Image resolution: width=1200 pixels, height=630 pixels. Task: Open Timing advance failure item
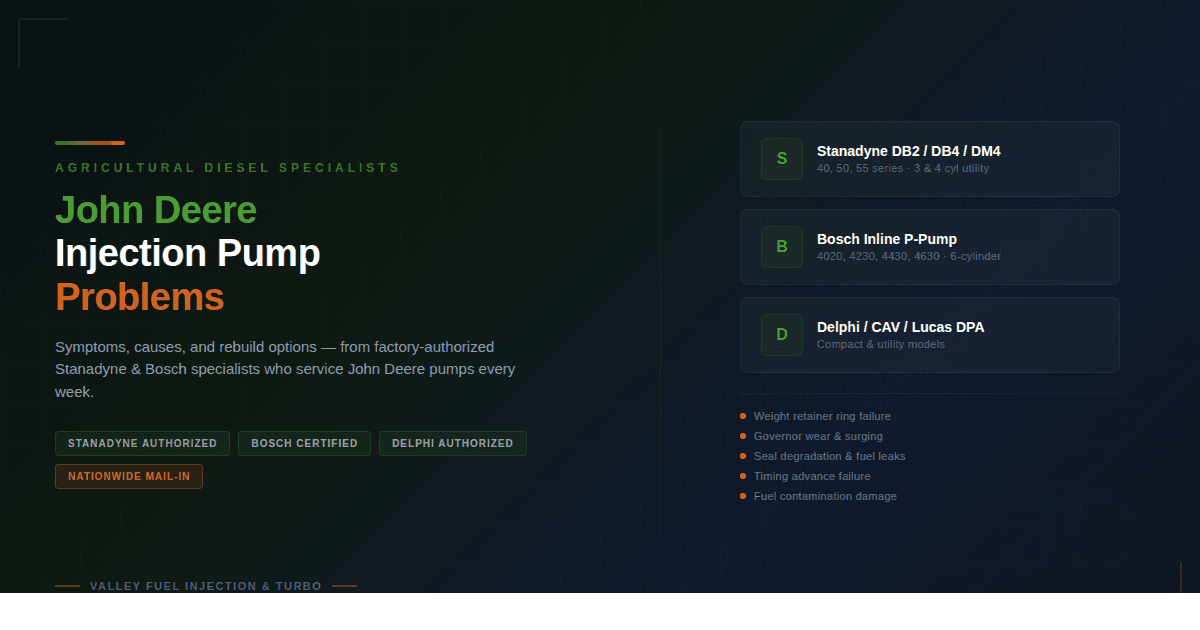click(811, 476)
